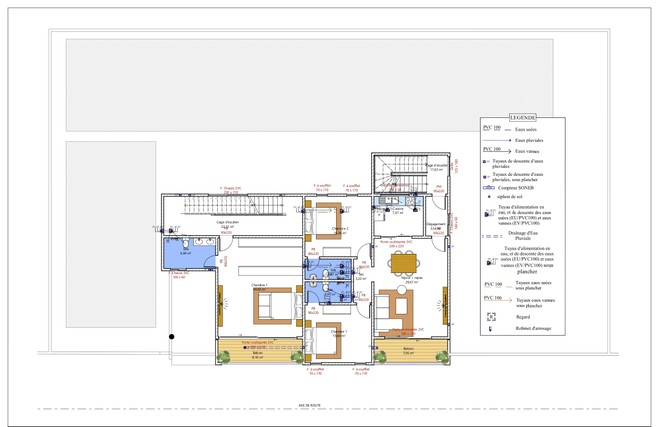Click the Compteur SONEB symbol in legend
Viewport: 659px width, 427px height.
coord(489,187)
